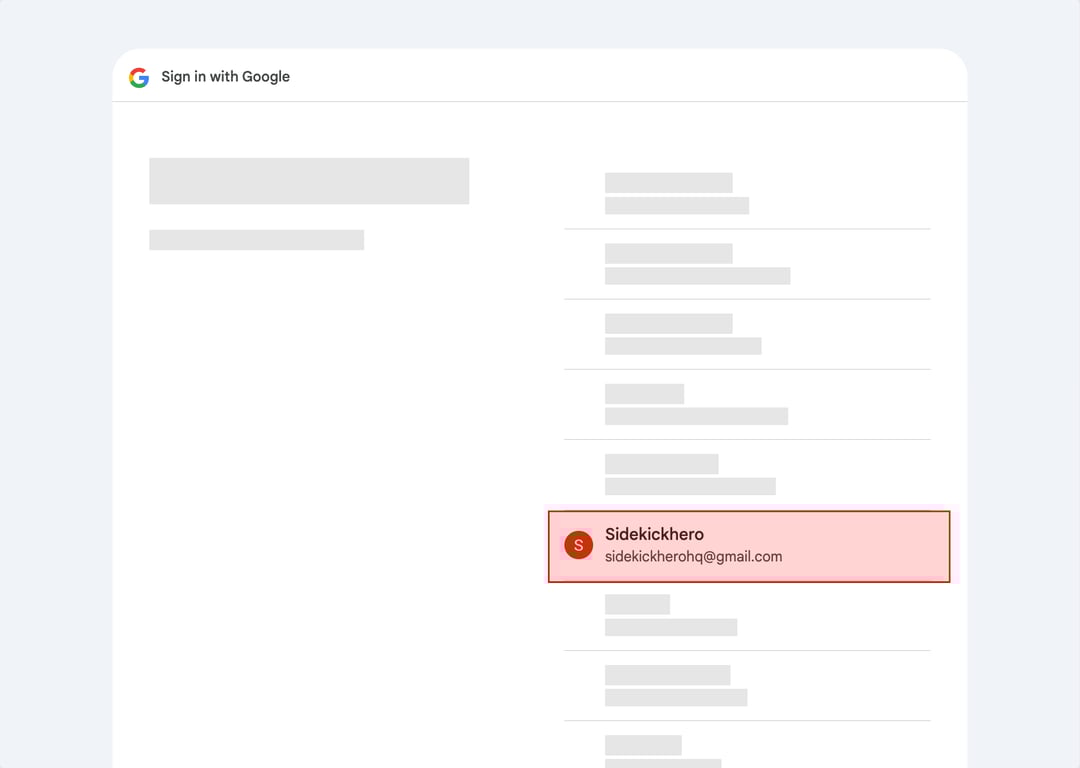
Task: Click the email placeholder of the third account
Action: click(683, 346)
